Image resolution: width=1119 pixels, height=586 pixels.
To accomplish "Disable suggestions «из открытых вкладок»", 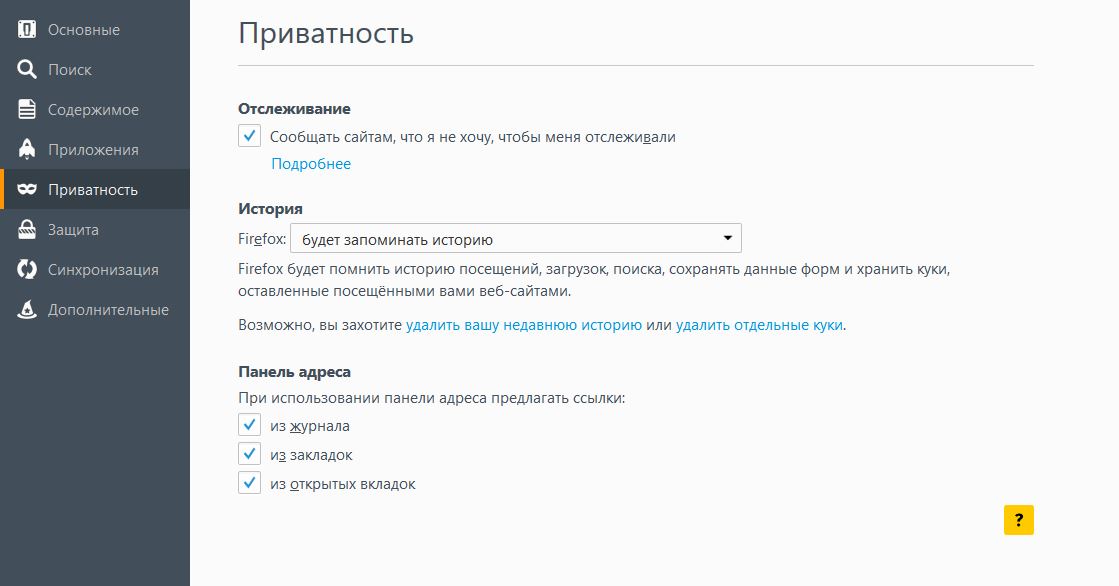I will [x=250, y=483].
